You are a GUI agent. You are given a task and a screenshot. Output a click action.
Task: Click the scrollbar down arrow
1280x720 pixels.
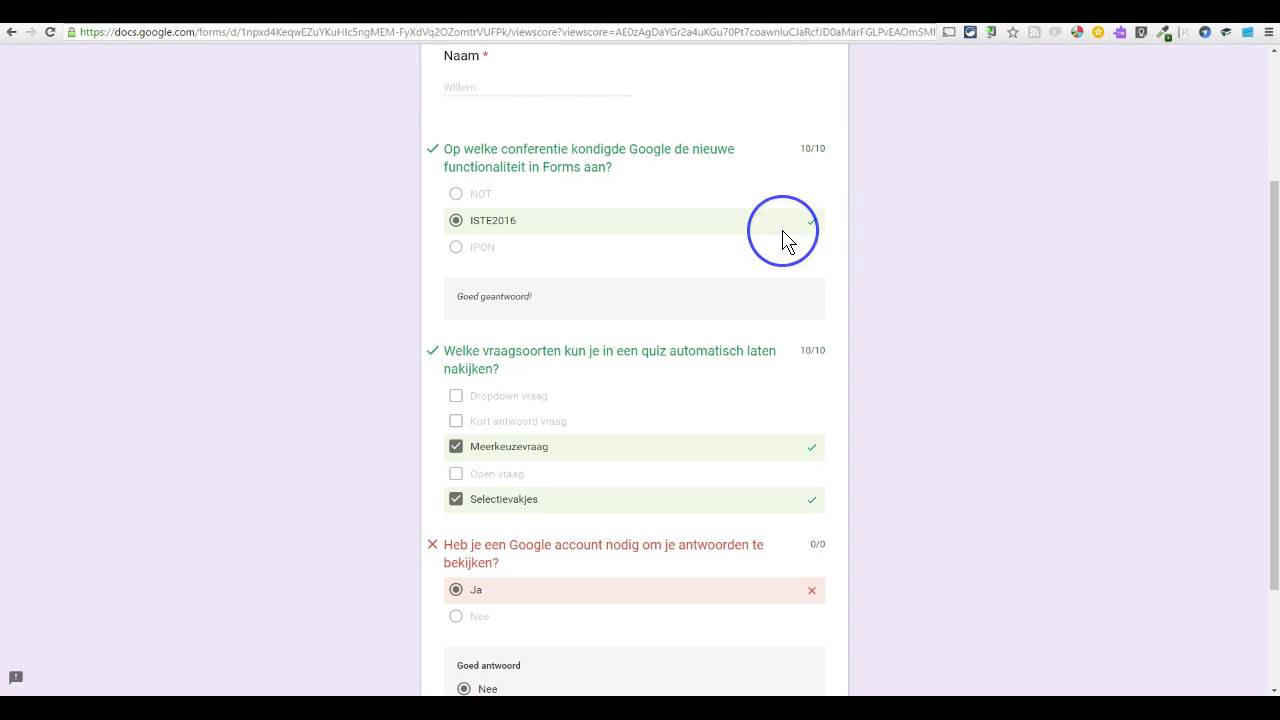(x=1273, y=690)
